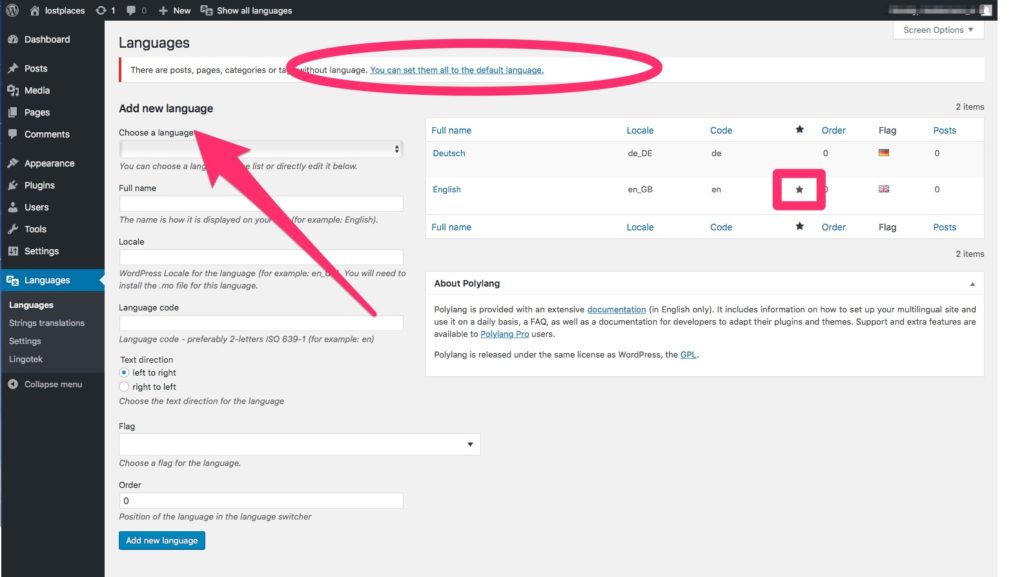Click set them all to default language link
The image size is (1024, 577).
456,70
